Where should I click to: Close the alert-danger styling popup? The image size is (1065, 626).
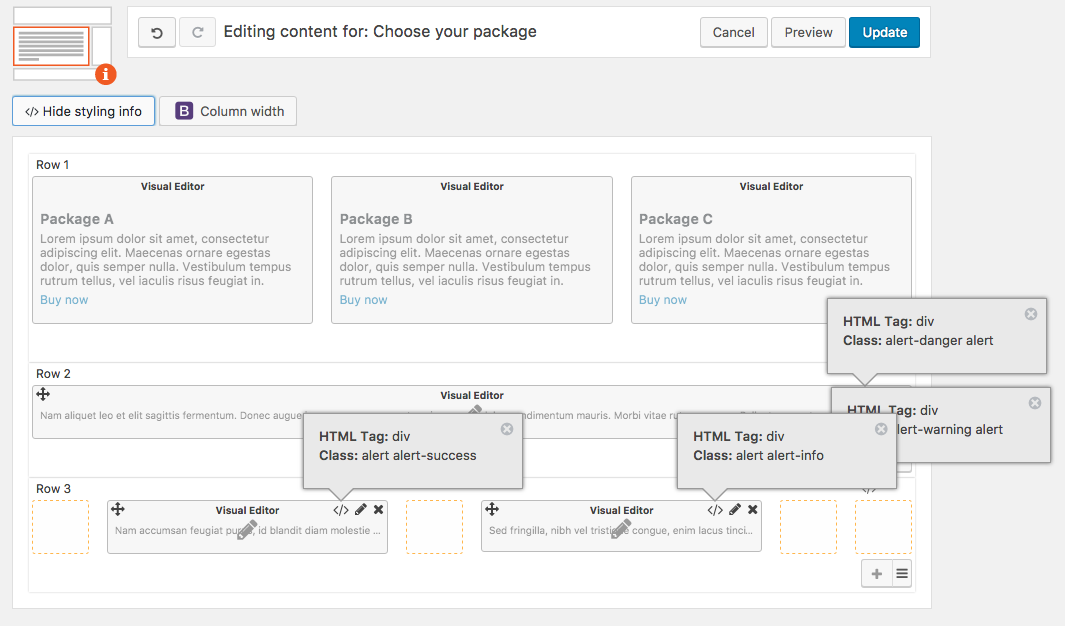[1031, 314]
